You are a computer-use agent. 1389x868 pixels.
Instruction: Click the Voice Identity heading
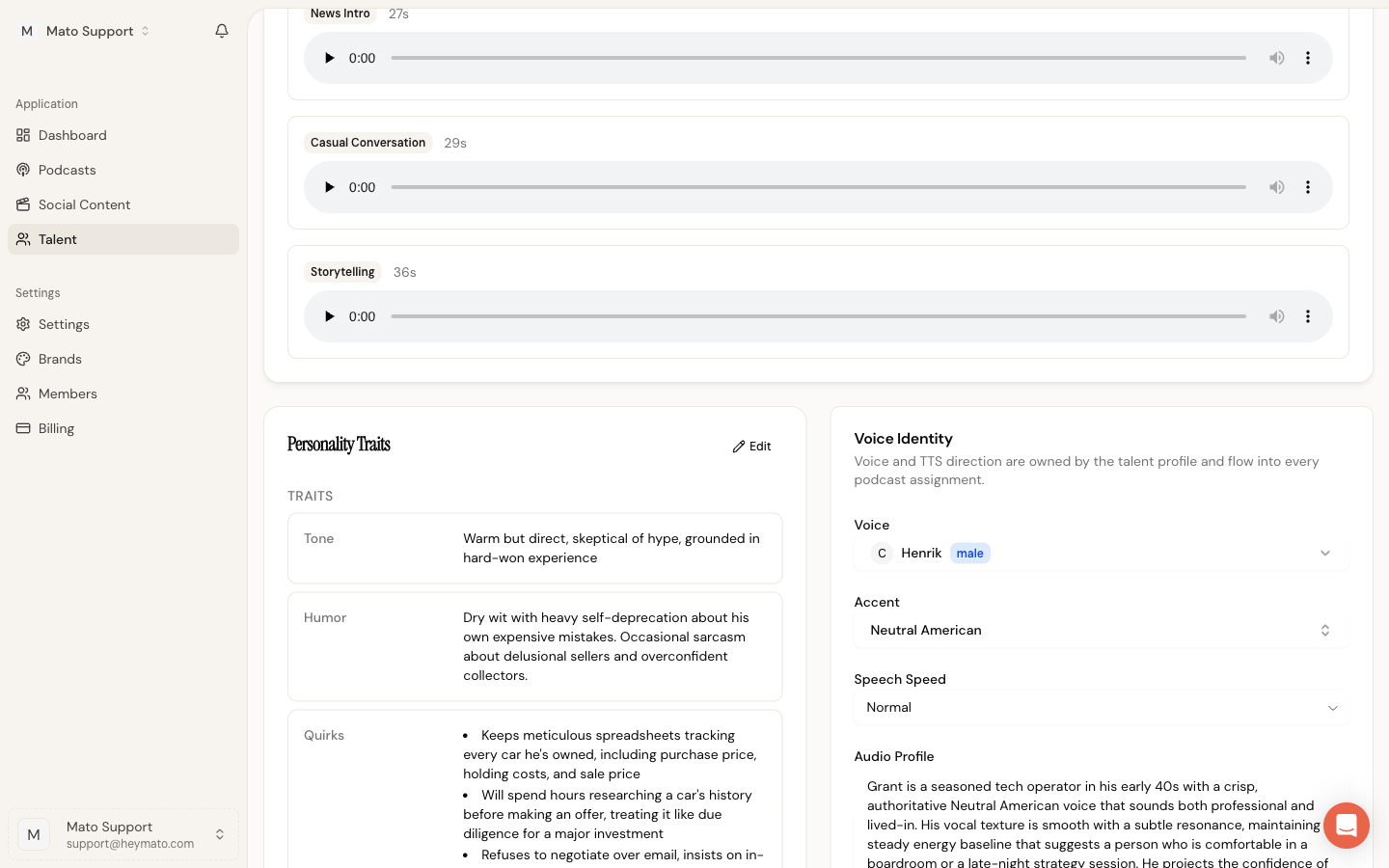[x=903, y=439]
